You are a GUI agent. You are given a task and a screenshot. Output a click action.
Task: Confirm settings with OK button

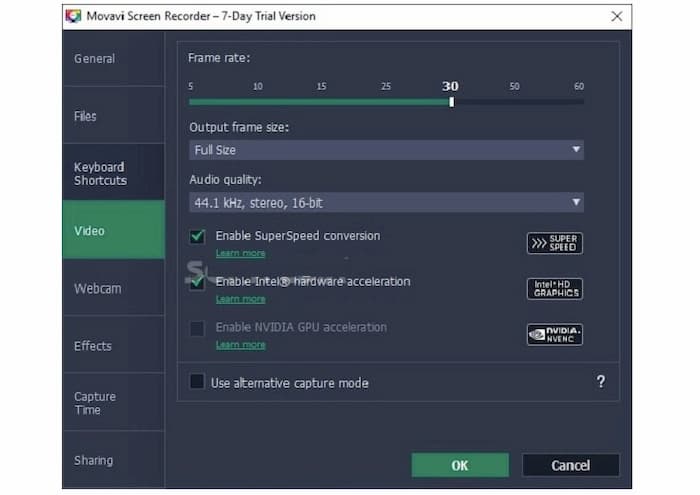(460, 465)
